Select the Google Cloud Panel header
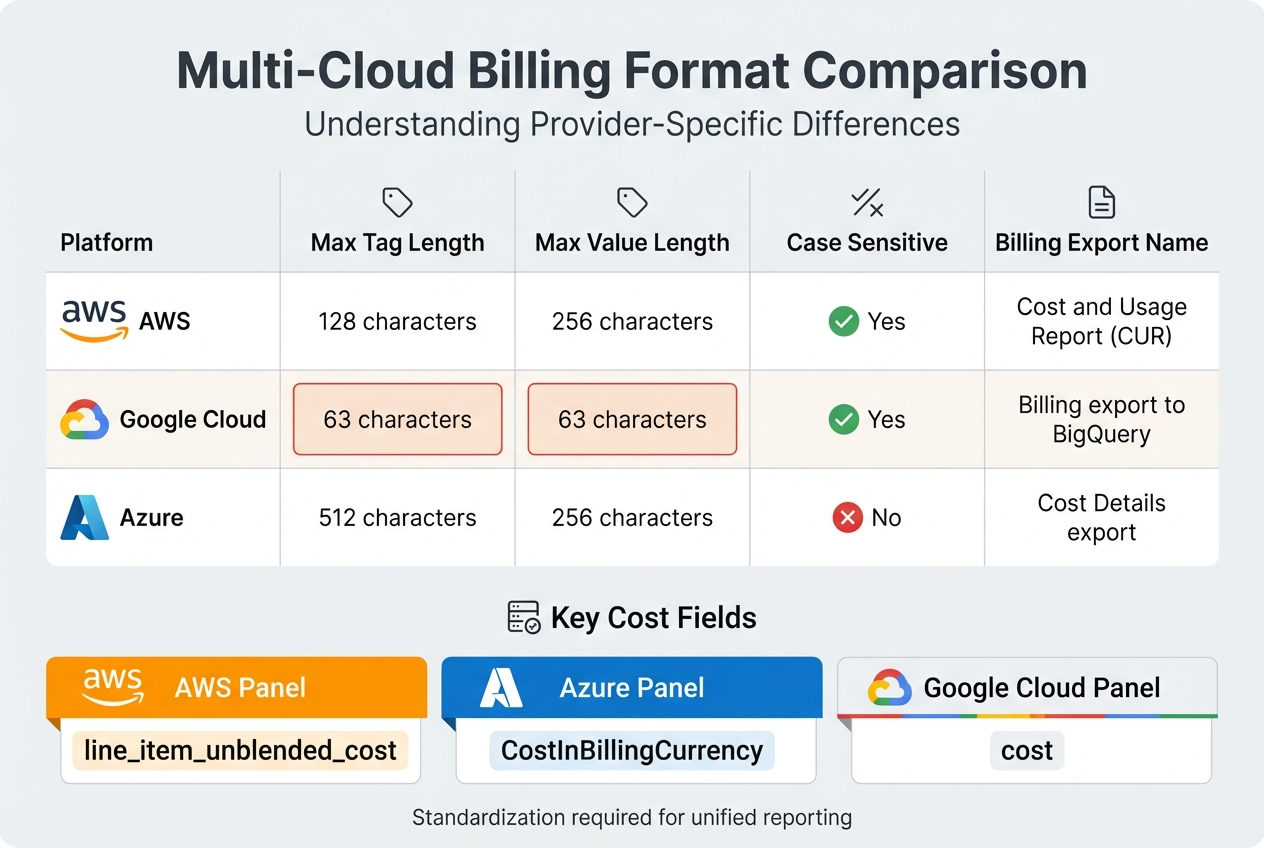 (1027, 687)
